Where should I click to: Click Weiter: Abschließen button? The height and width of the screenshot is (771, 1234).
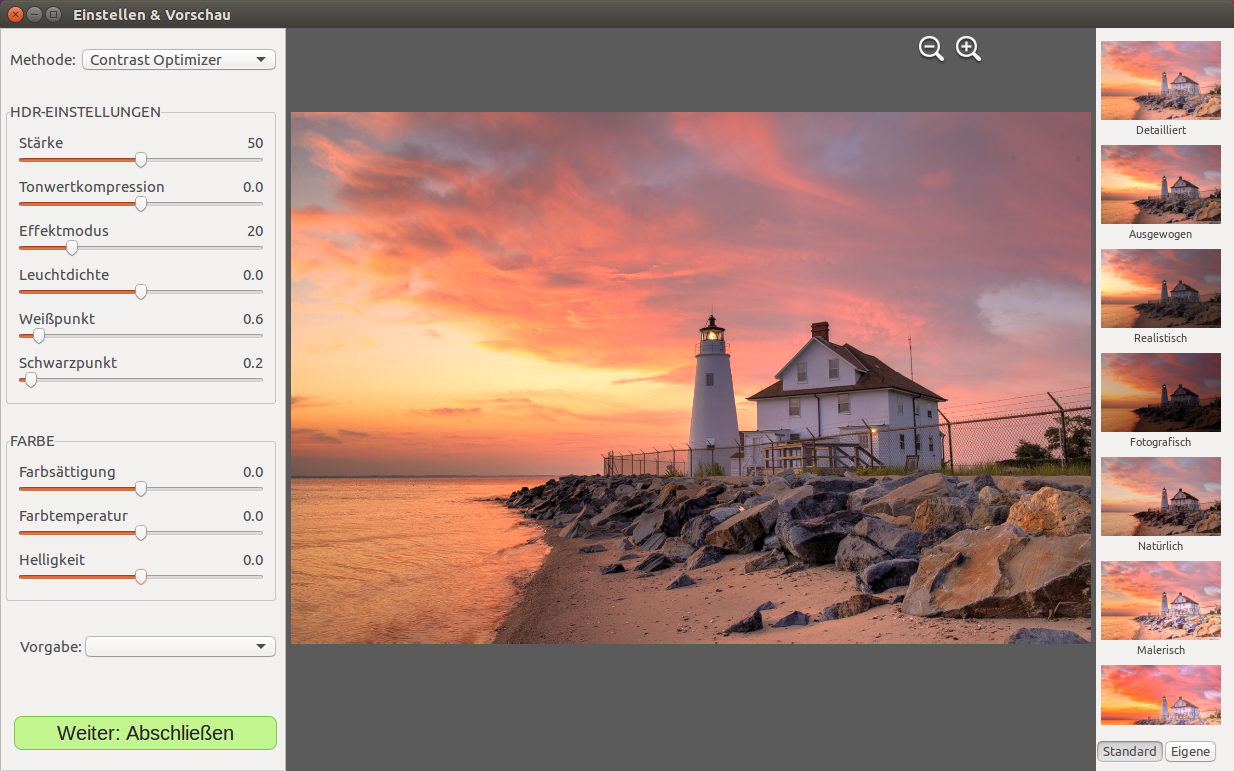pos(145,733)
